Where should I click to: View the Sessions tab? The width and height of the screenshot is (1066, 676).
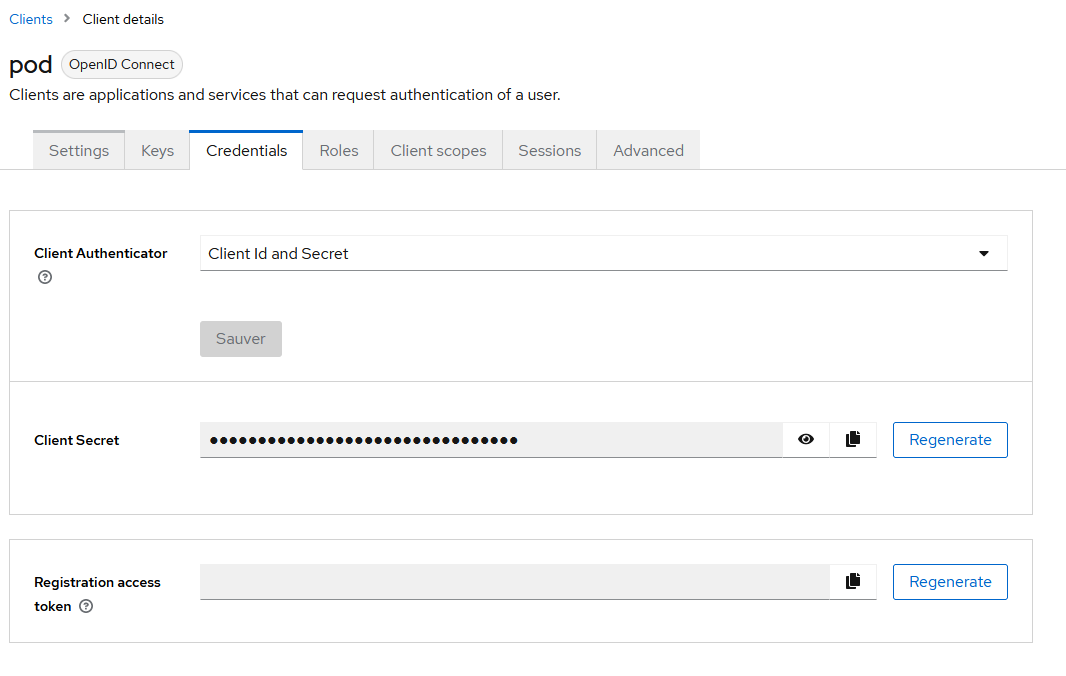pos(549,151)
